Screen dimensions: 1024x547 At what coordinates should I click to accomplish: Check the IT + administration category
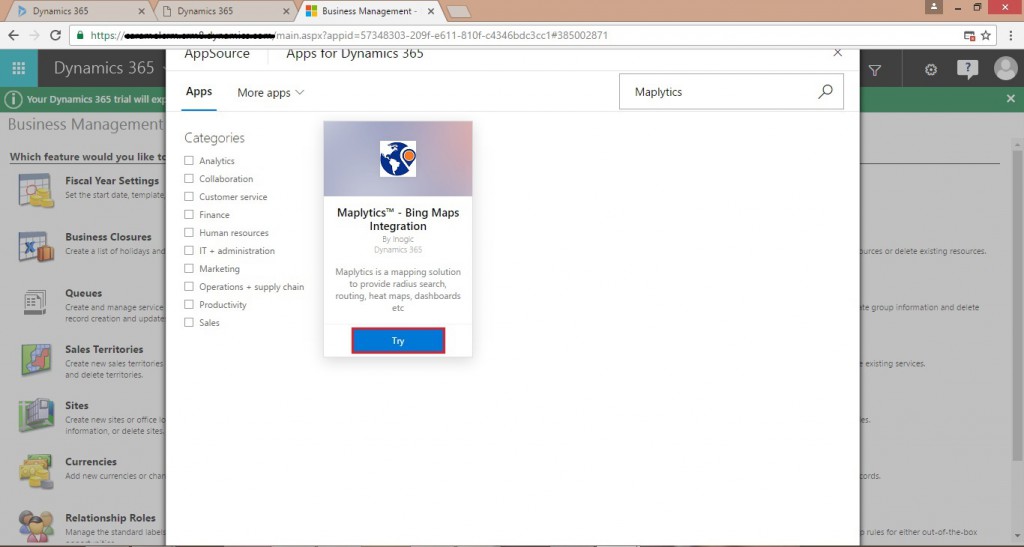pyautogui.click(x=189, y=250)
